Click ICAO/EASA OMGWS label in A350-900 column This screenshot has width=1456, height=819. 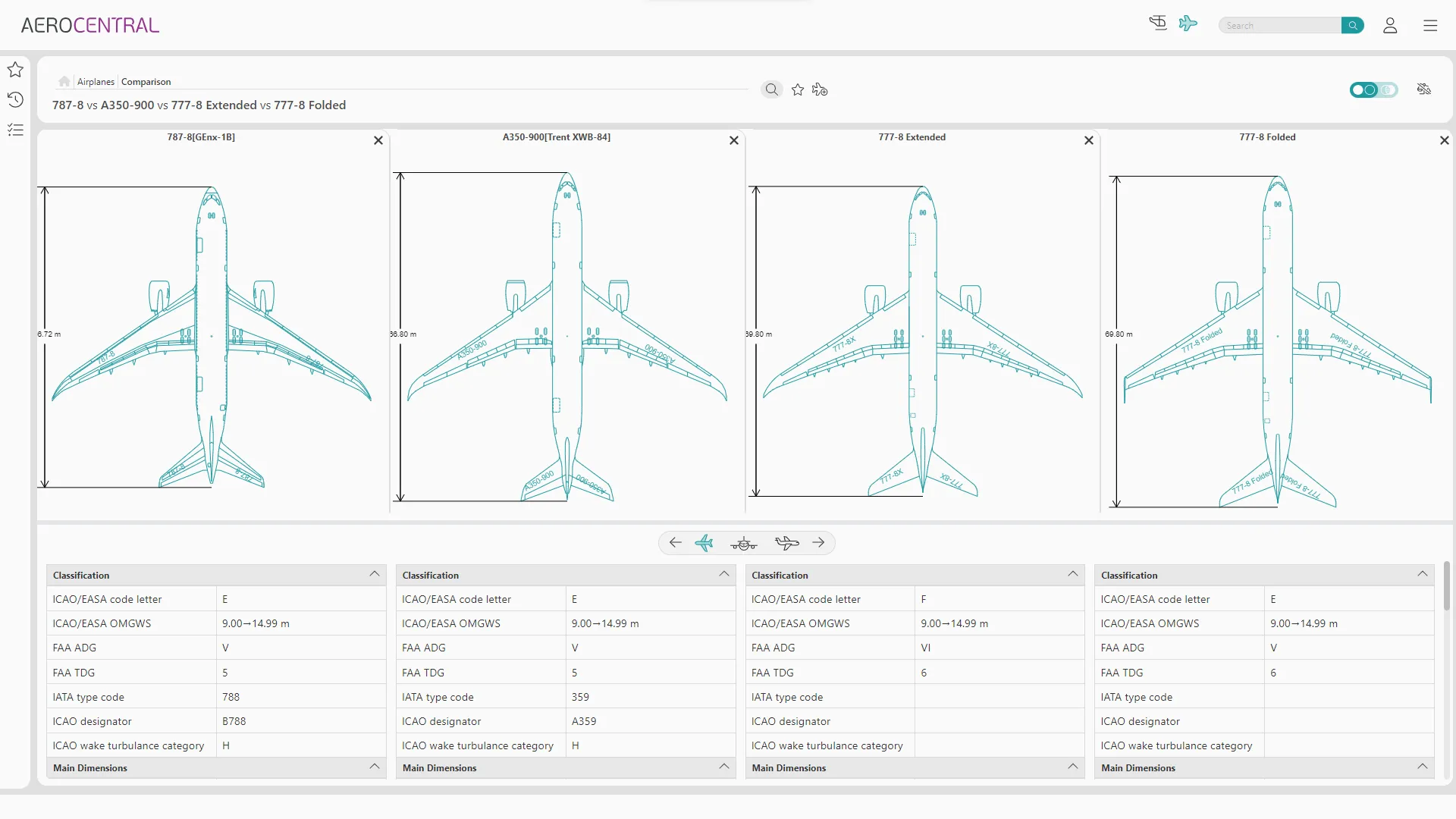point(450,623)
